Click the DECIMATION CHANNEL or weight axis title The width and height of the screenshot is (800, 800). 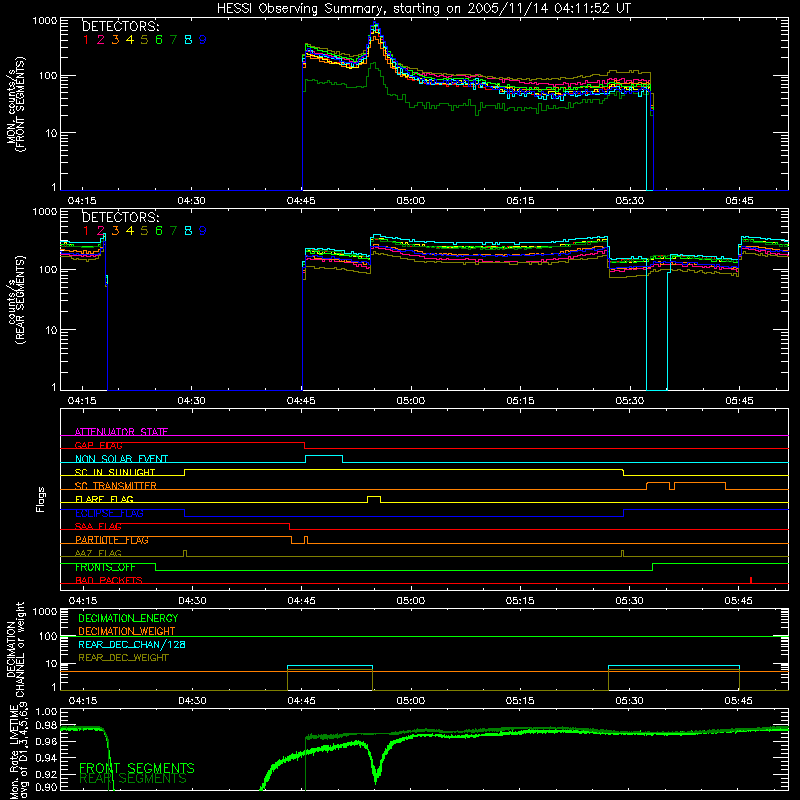coord(15,649)
